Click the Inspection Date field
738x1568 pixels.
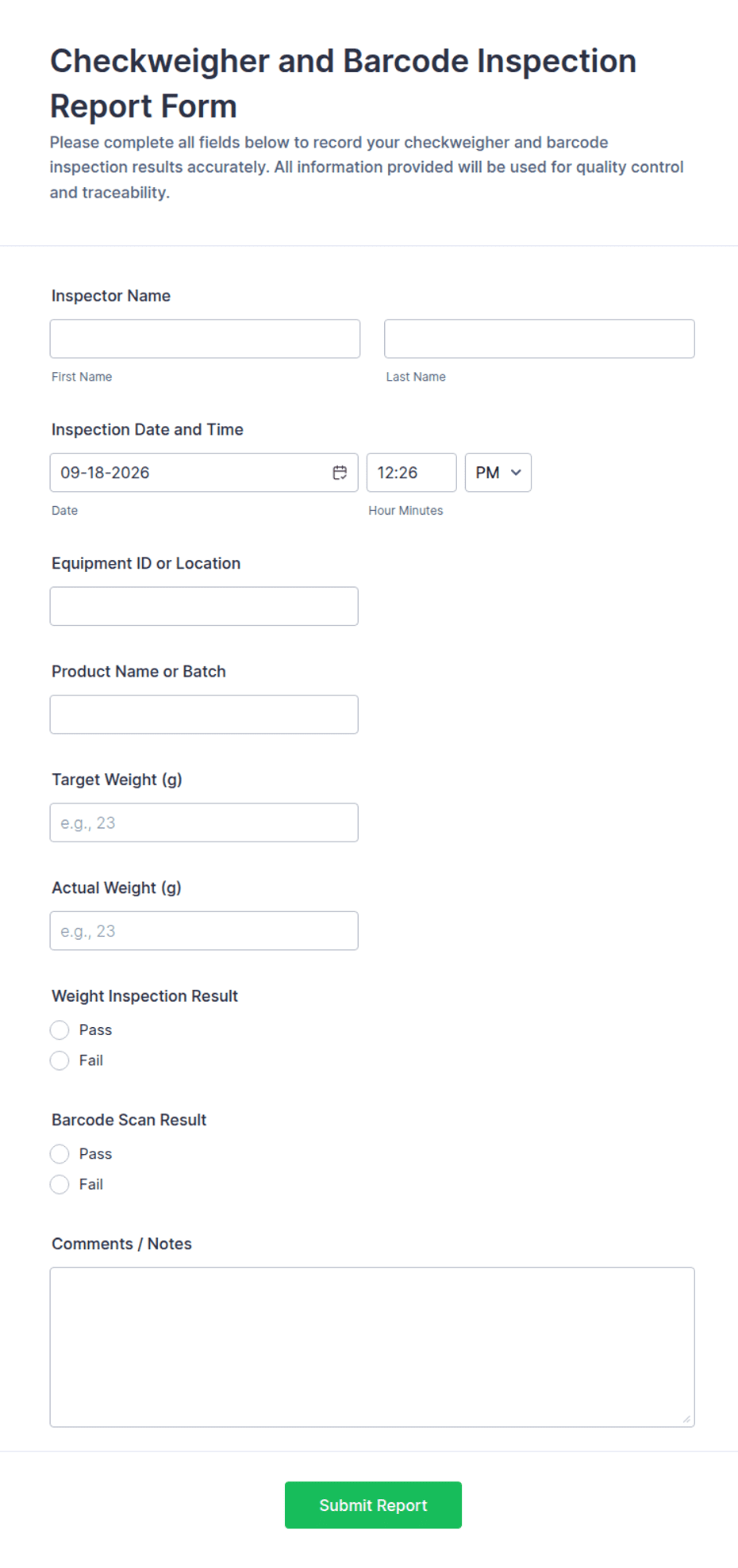point(204,473)
